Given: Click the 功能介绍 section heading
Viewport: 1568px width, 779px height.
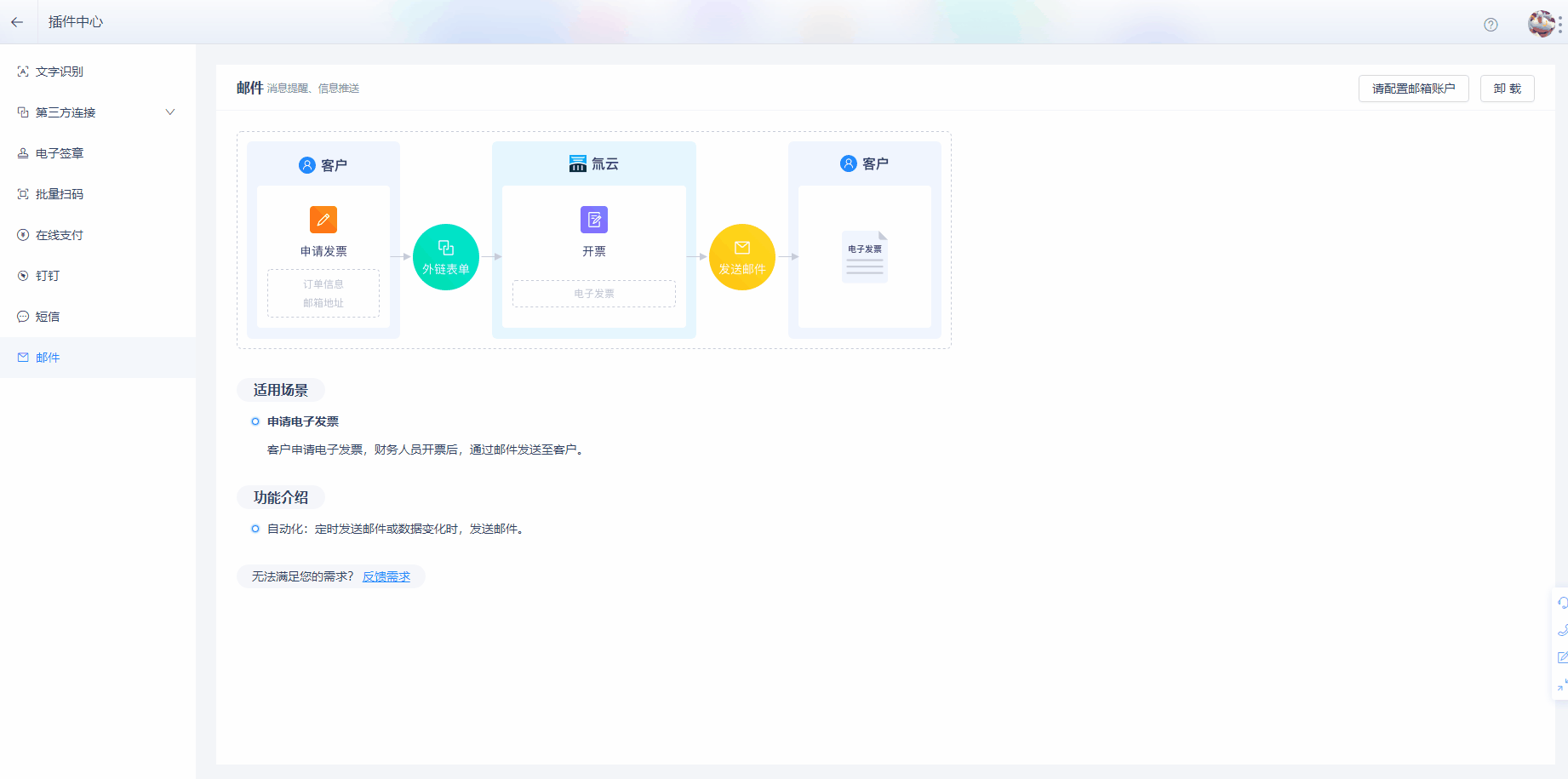Looking at the screenshot, I should pos(281,497).
